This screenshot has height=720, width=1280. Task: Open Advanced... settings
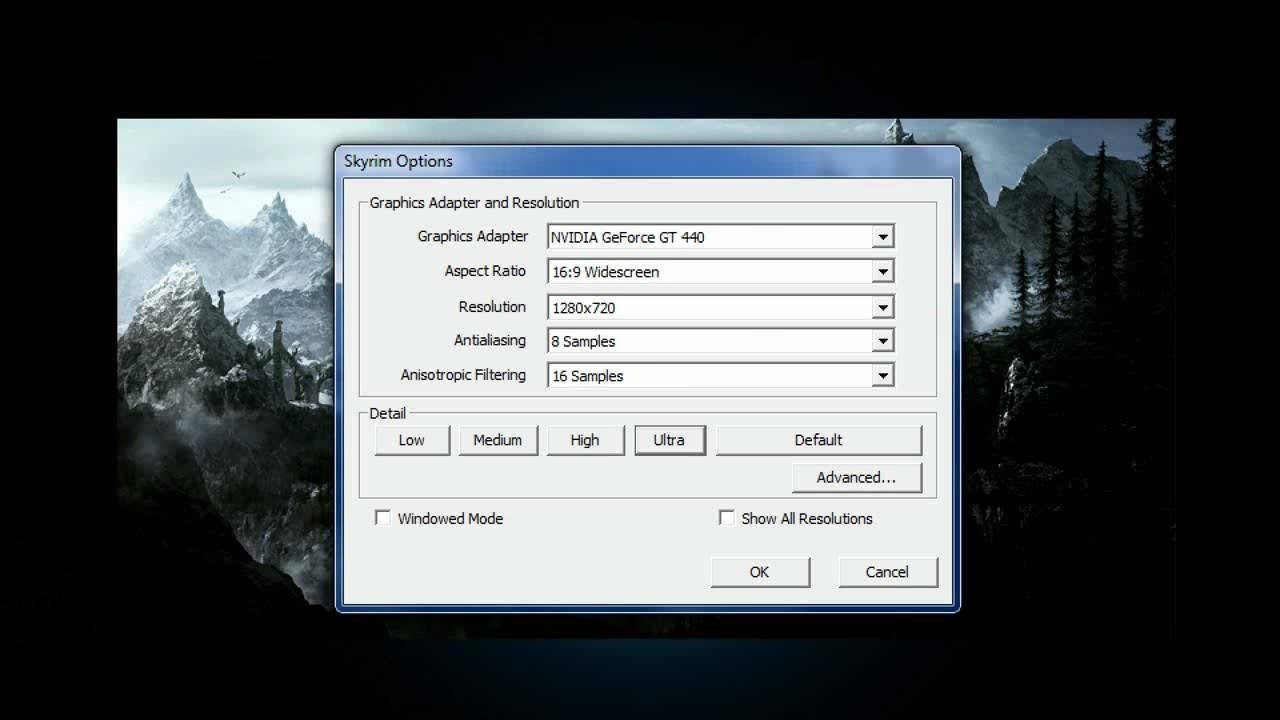pos(857,477)
